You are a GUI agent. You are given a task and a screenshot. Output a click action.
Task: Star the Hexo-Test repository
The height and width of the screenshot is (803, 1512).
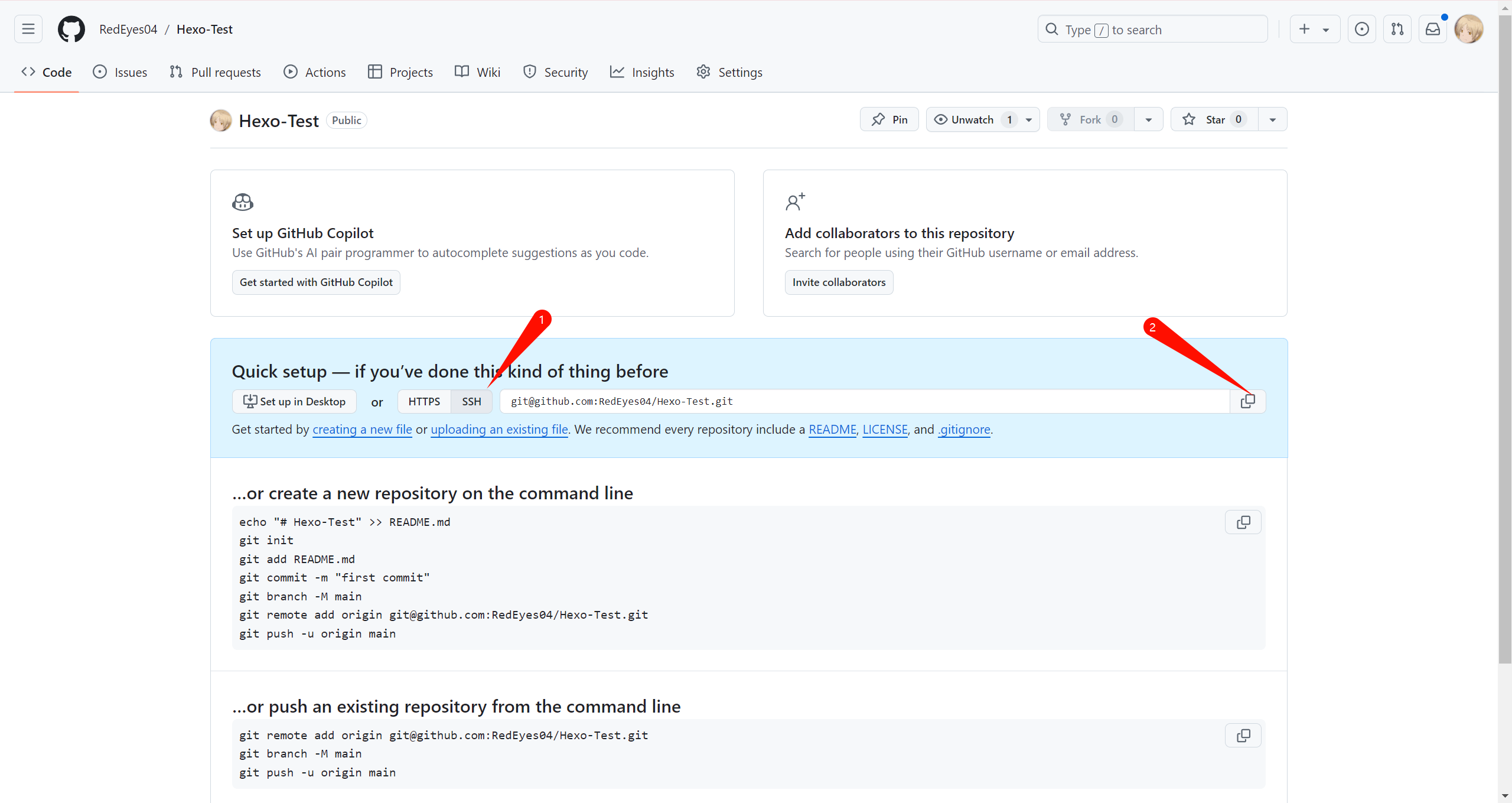[x=1214, y=119]
